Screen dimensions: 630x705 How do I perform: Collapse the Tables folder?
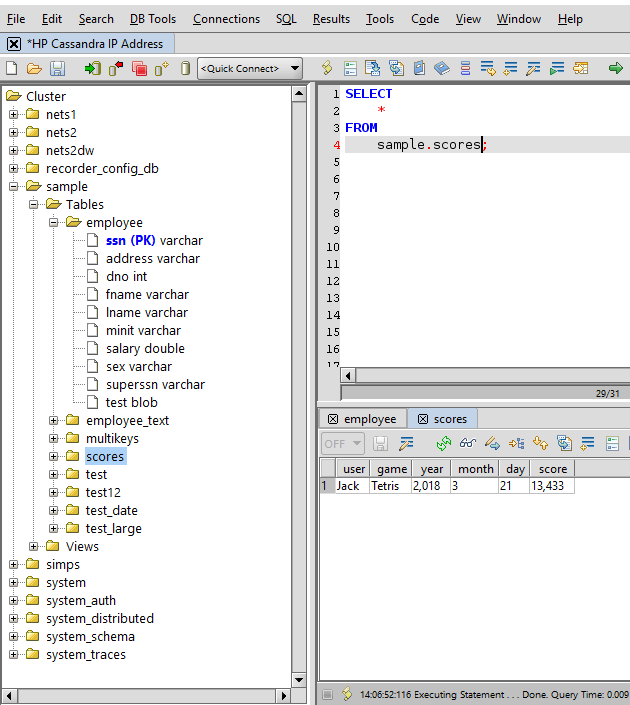[34, 205]
